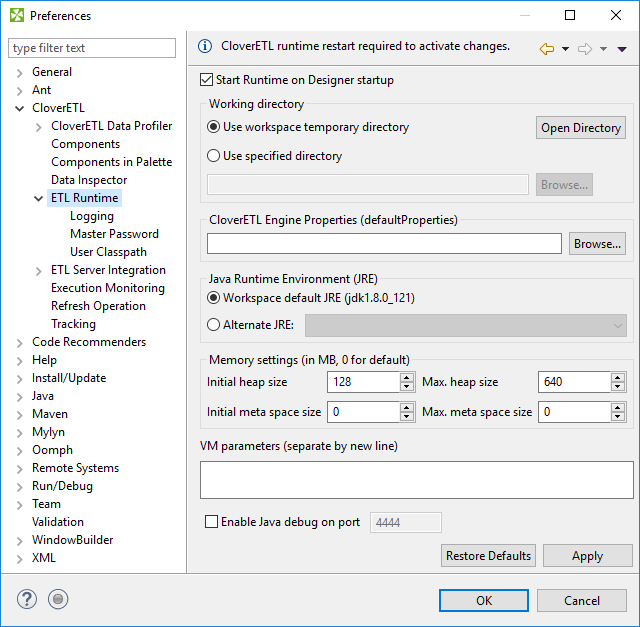Image resolution: width=640 pixels, height=627 pixels.
Task: Click the back navigation arrow icon
Action: tap(547, 49)
